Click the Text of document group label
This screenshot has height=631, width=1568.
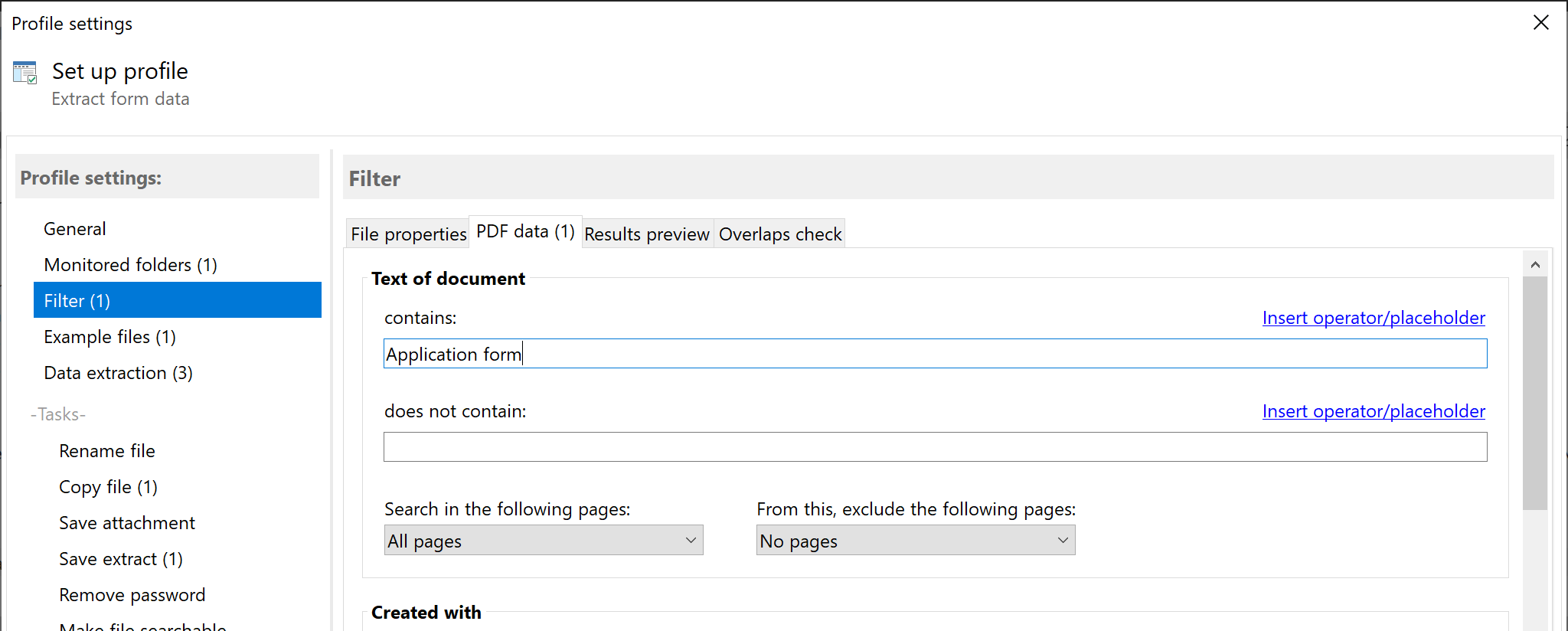448,279
